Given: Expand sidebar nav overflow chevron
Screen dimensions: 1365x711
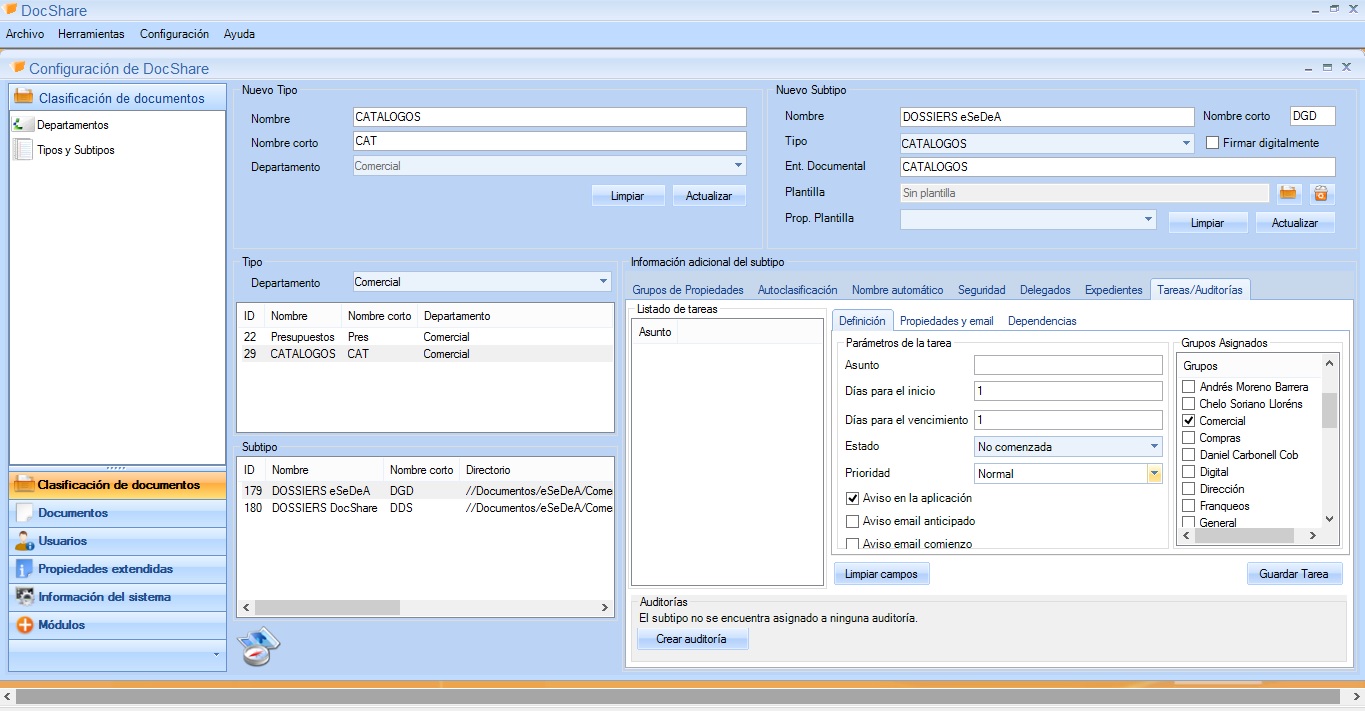Looking at the screenshot, I should point(216,654).
